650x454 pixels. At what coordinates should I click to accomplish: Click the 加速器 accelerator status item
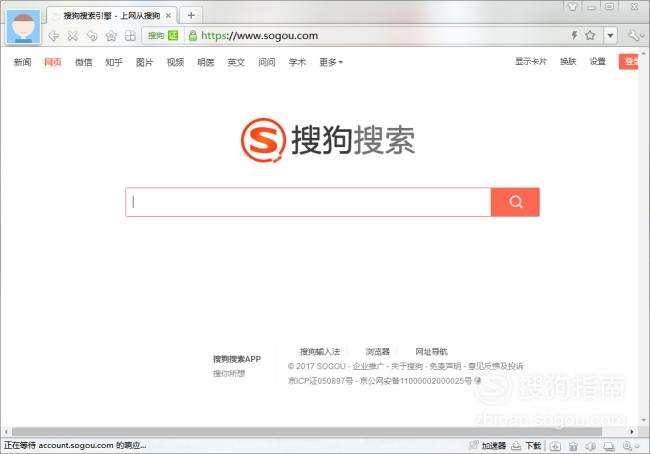(487, 446)
